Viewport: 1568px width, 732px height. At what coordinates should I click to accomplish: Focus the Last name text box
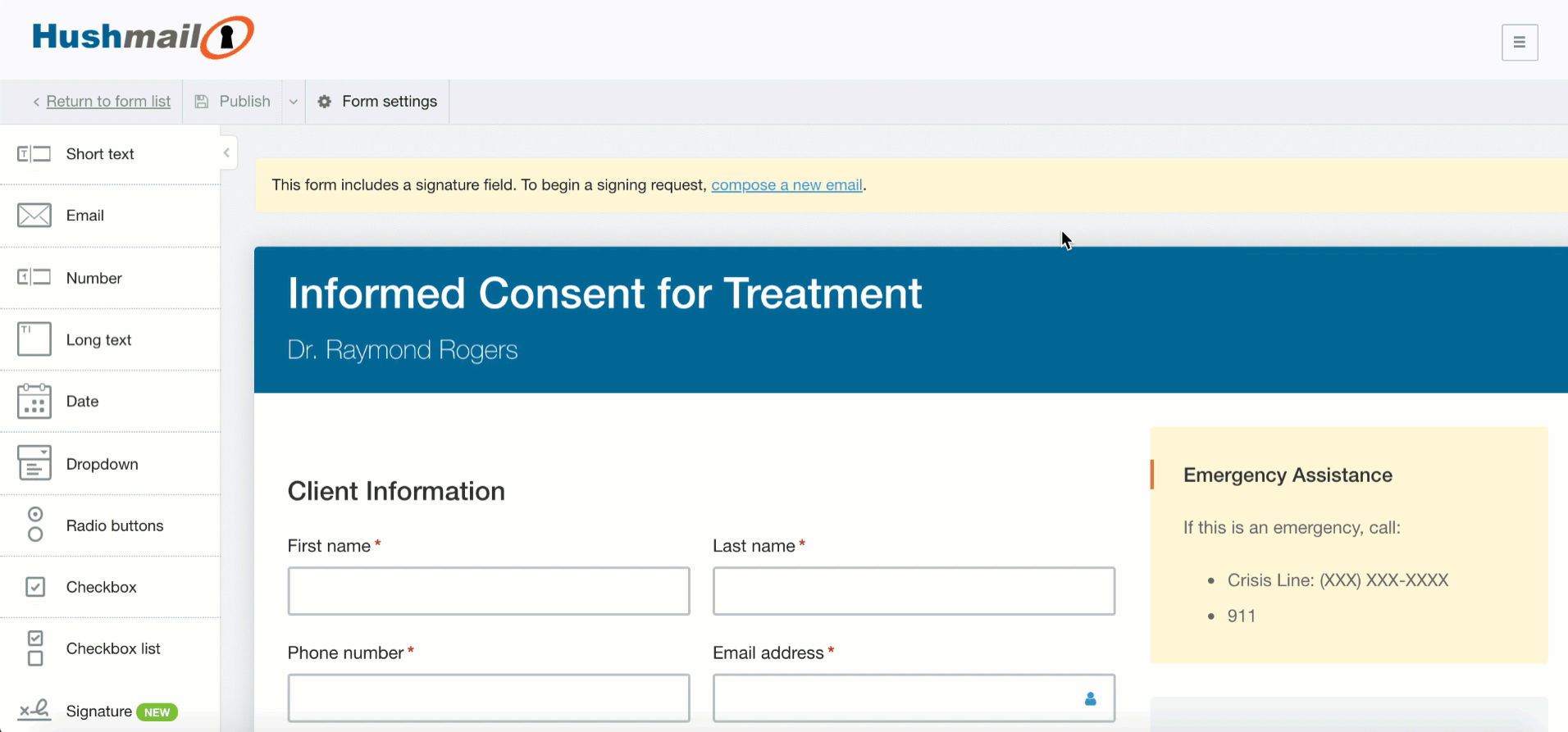(913, 591)
